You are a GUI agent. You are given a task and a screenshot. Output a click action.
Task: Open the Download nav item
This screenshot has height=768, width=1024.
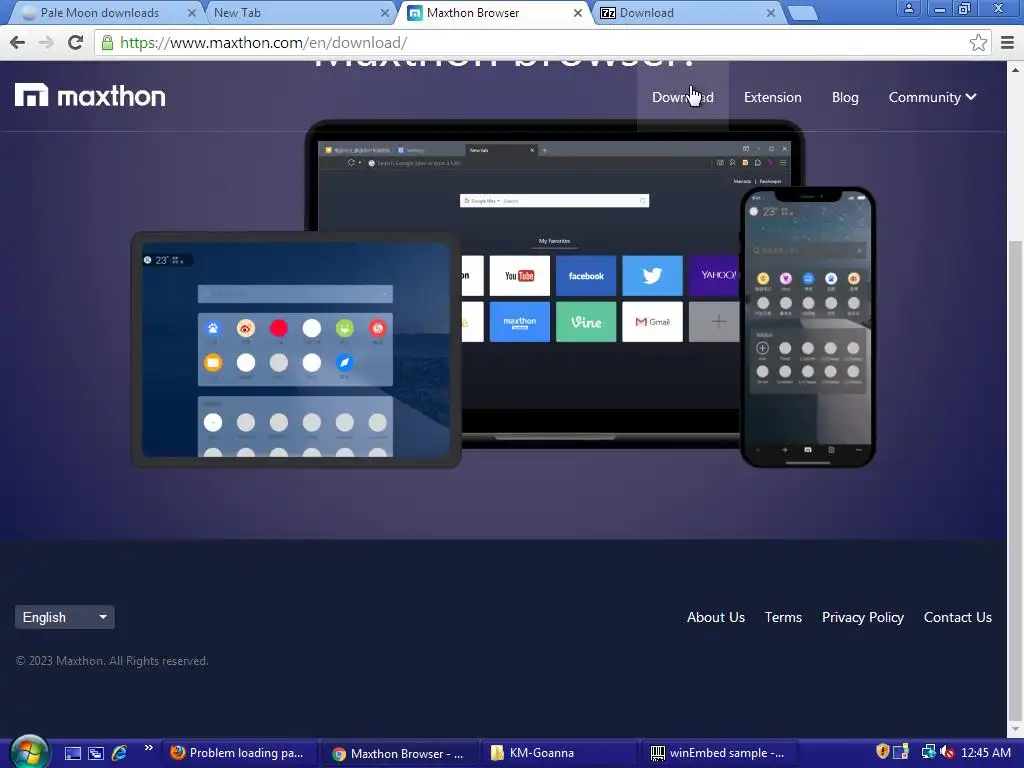coord(682,97)
